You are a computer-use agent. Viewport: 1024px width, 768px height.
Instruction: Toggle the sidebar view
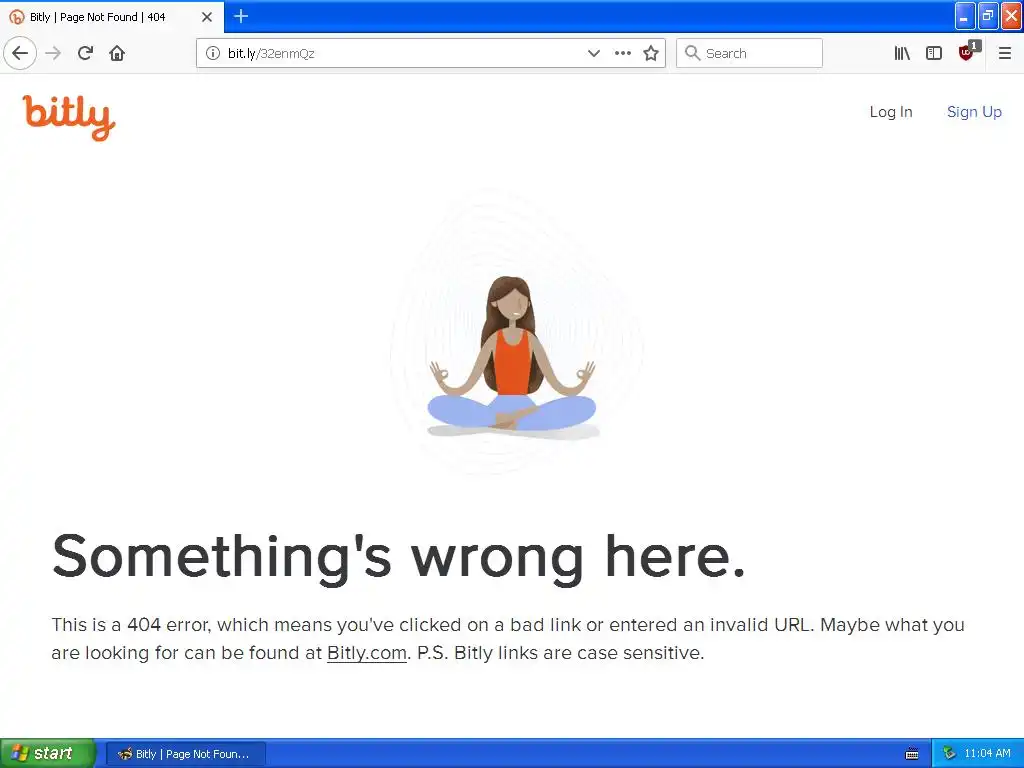point(934,53)
